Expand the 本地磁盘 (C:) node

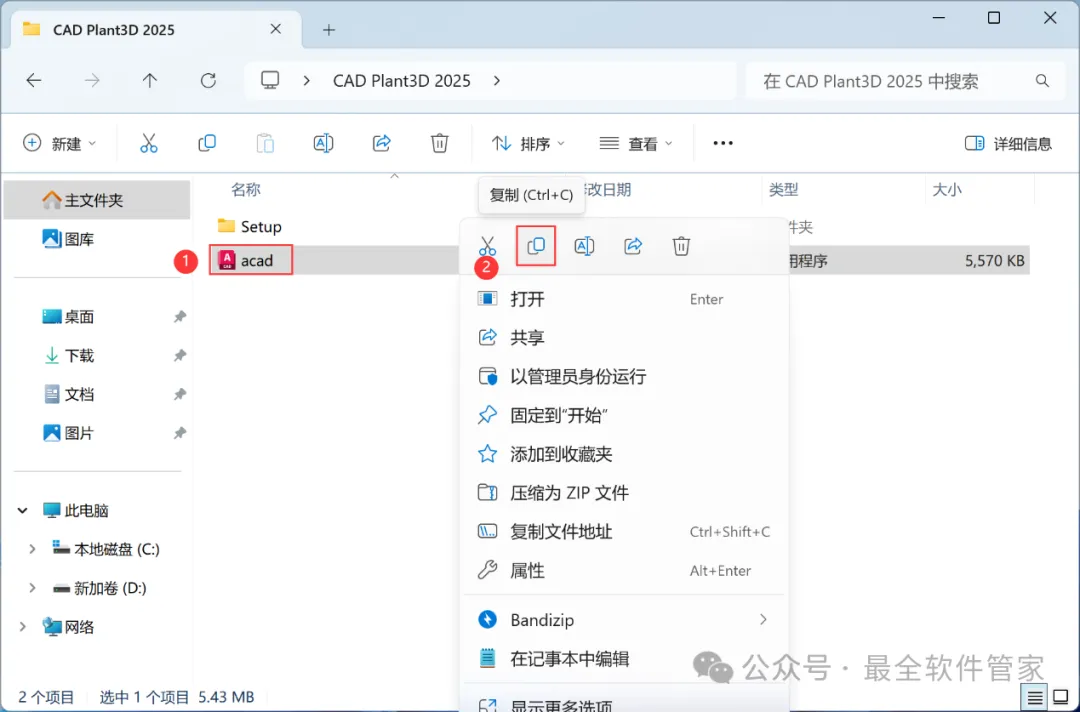click(32, 549)
